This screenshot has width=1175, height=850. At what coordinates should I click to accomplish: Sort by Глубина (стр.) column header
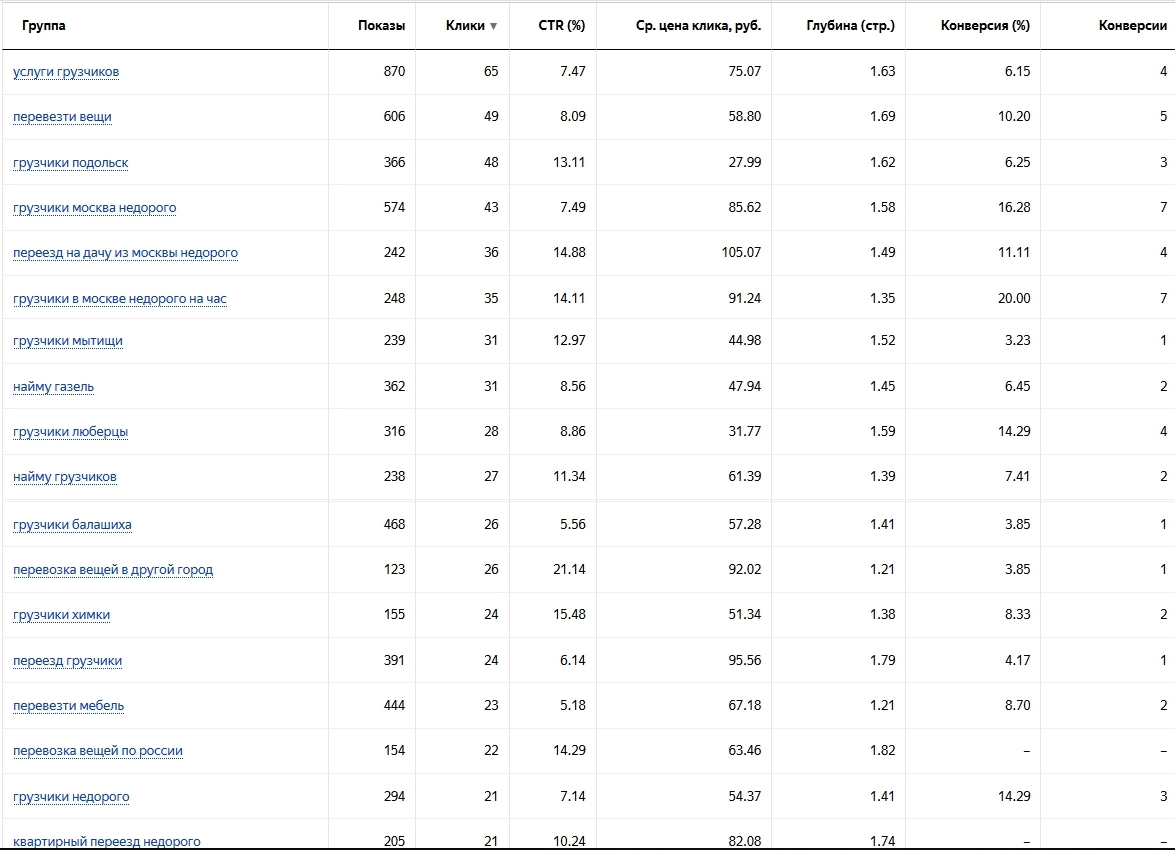click(850, 26)
